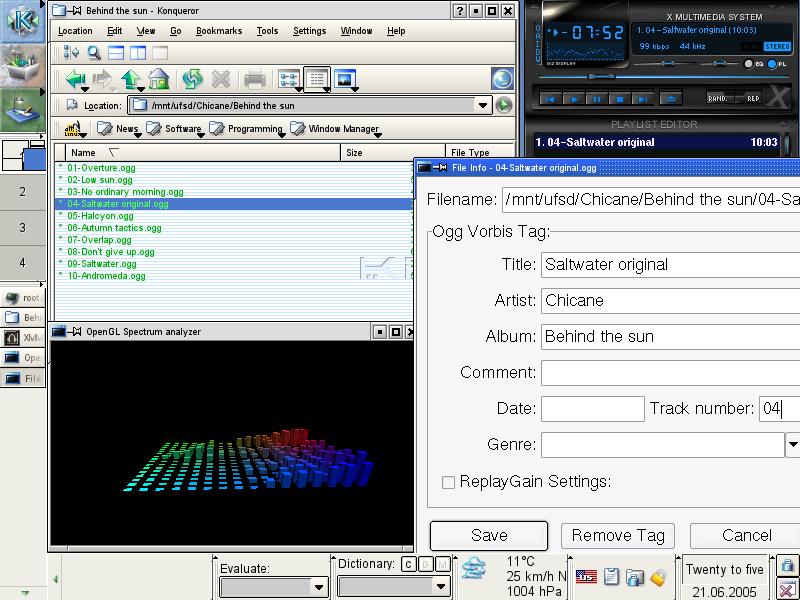
Task: Split Konqueror view left/right icon
Action: point(138,53)
